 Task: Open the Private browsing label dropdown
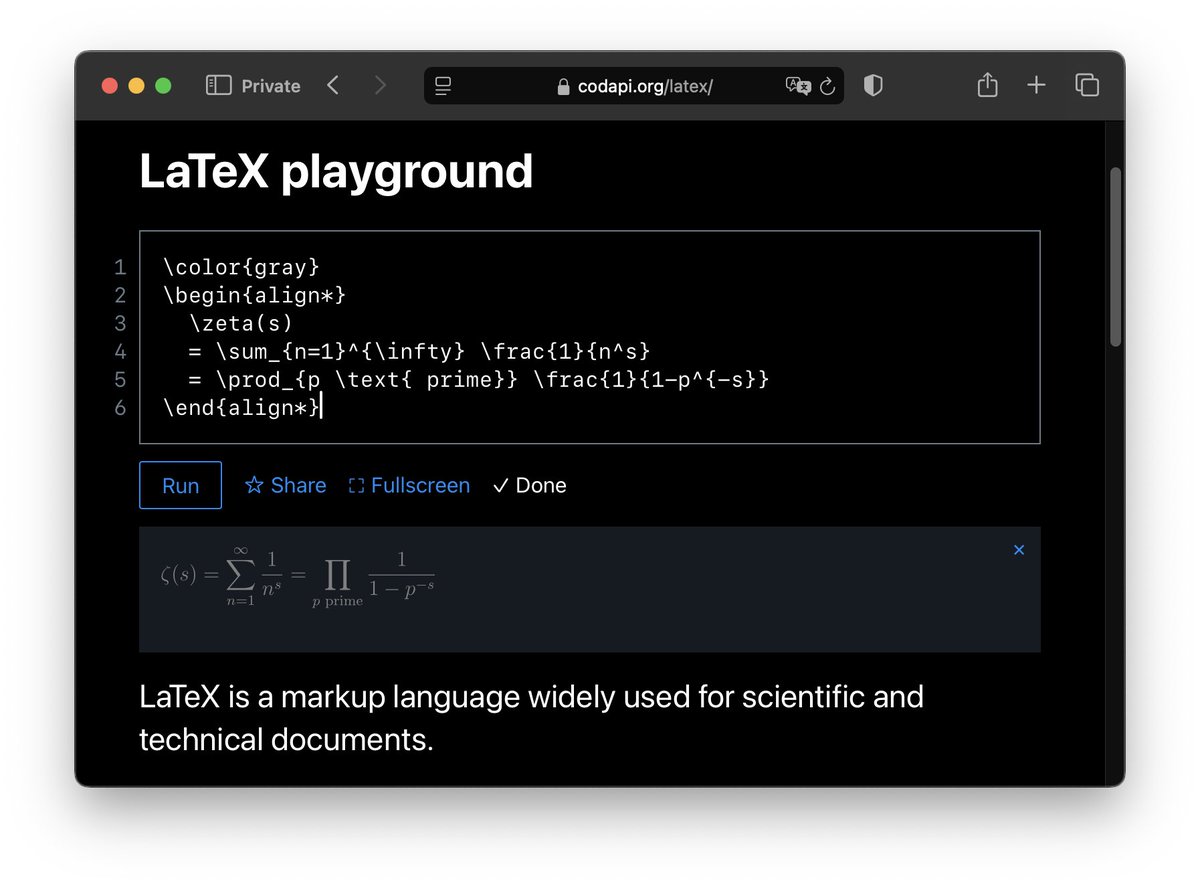272,86
